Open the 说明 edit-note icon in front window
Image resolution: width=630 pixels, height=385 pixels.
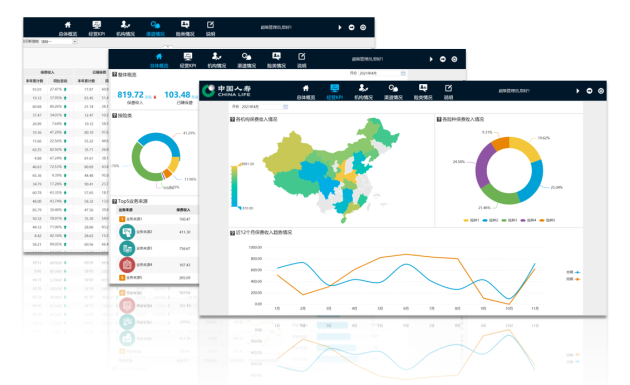click(x=448, y=91)
